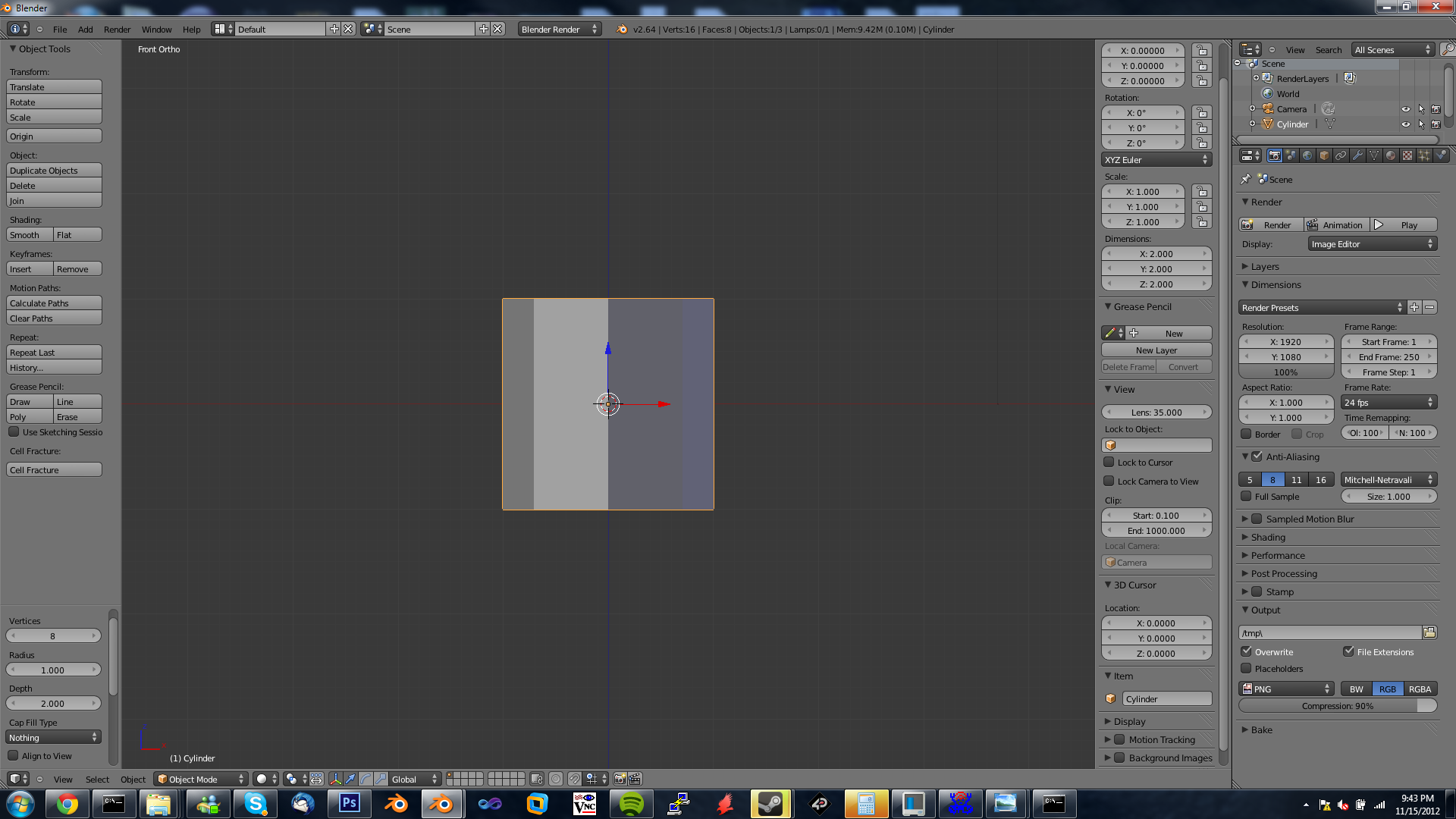Image resolution: width=1456 pixels, height=819 pixels.
Task: Open Spotify from the taskbar
Action: click(x=631, y=804)
